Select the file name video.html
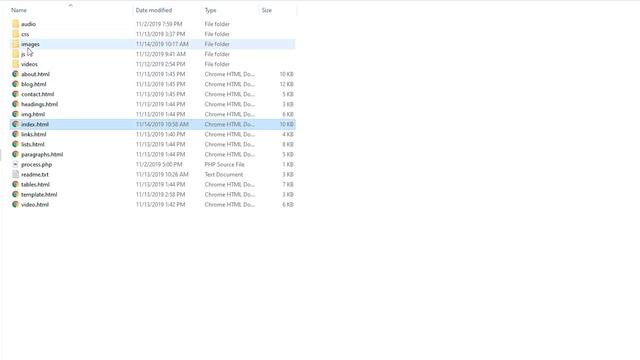The image size is (640, 360). 35,204
